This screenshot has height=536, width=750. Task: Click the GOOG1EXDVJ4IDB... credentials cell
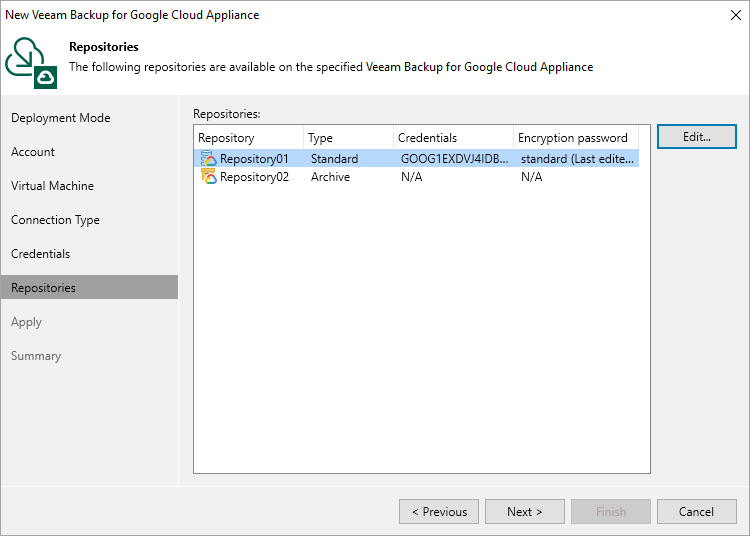pyautogui.click(x=454, y=159)
